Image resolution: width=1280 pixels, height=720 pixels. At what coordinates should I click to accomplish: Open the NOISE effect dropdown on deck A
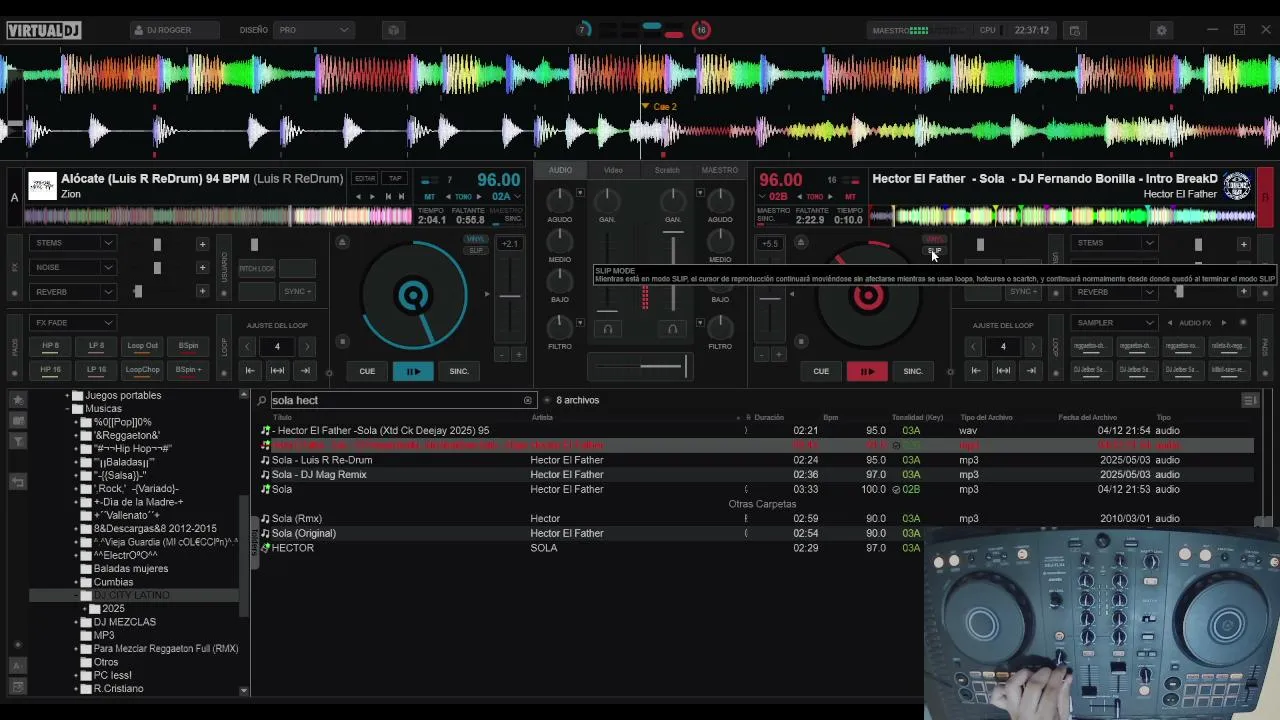coord(75,267)
